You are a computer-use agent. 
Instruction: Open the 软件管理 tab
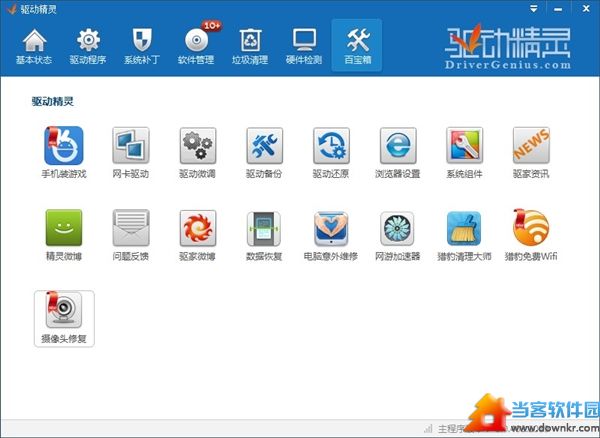(x=196, y=46)
